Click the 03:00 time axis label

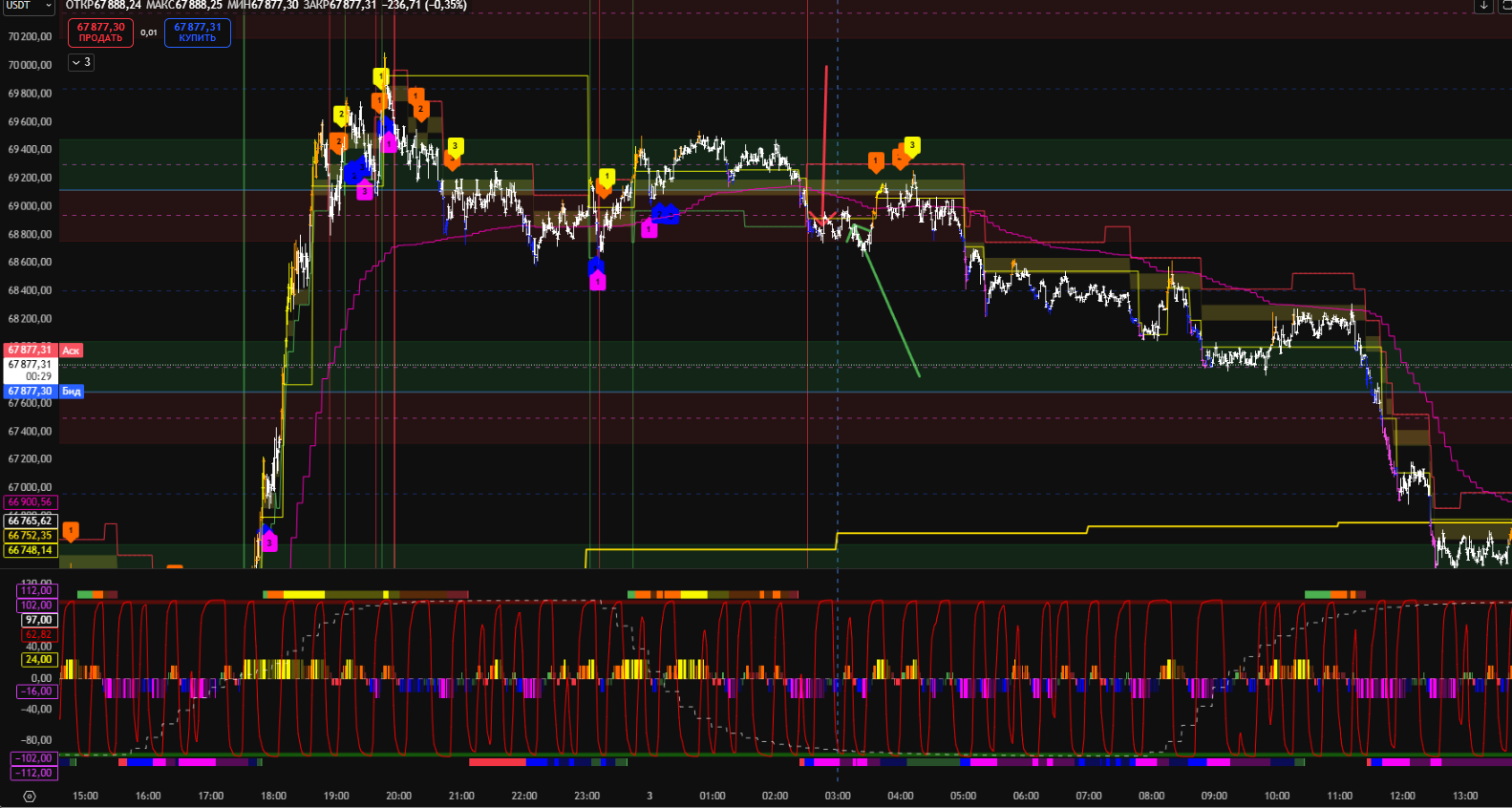pyautogui.click(x=838, y=796)
